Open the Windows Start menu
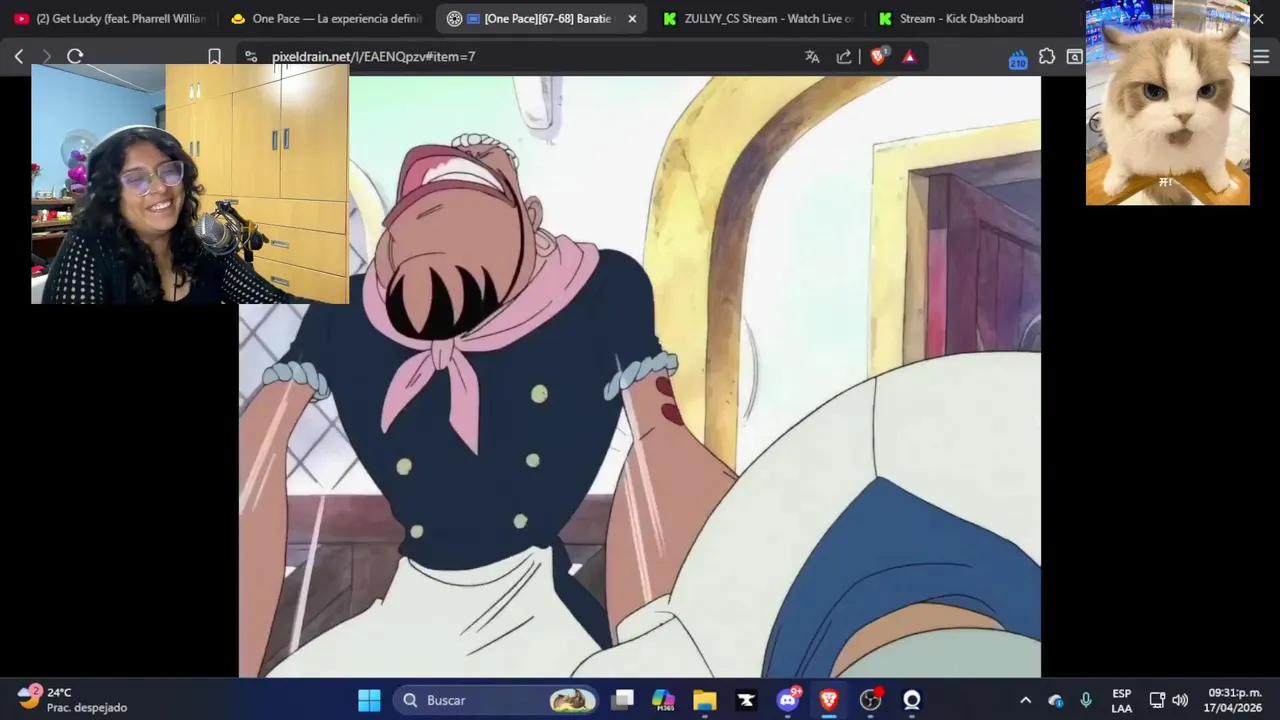Image resolution: width=1280 pixels, height=720 pixels. click(369, 700)
